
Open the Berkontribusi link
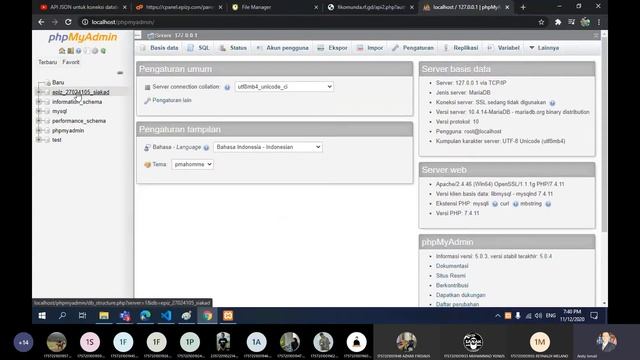point(452,285)
